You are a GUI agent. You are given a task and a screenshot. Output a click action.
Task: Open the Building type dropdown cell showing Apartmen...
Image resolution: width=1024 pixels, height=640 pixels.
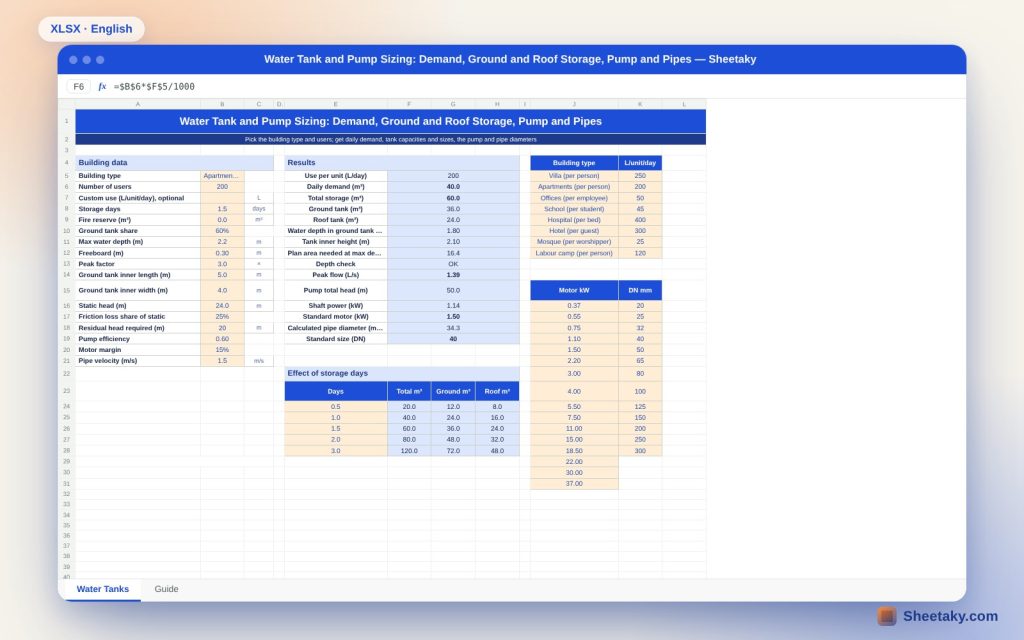click(222, 176)
